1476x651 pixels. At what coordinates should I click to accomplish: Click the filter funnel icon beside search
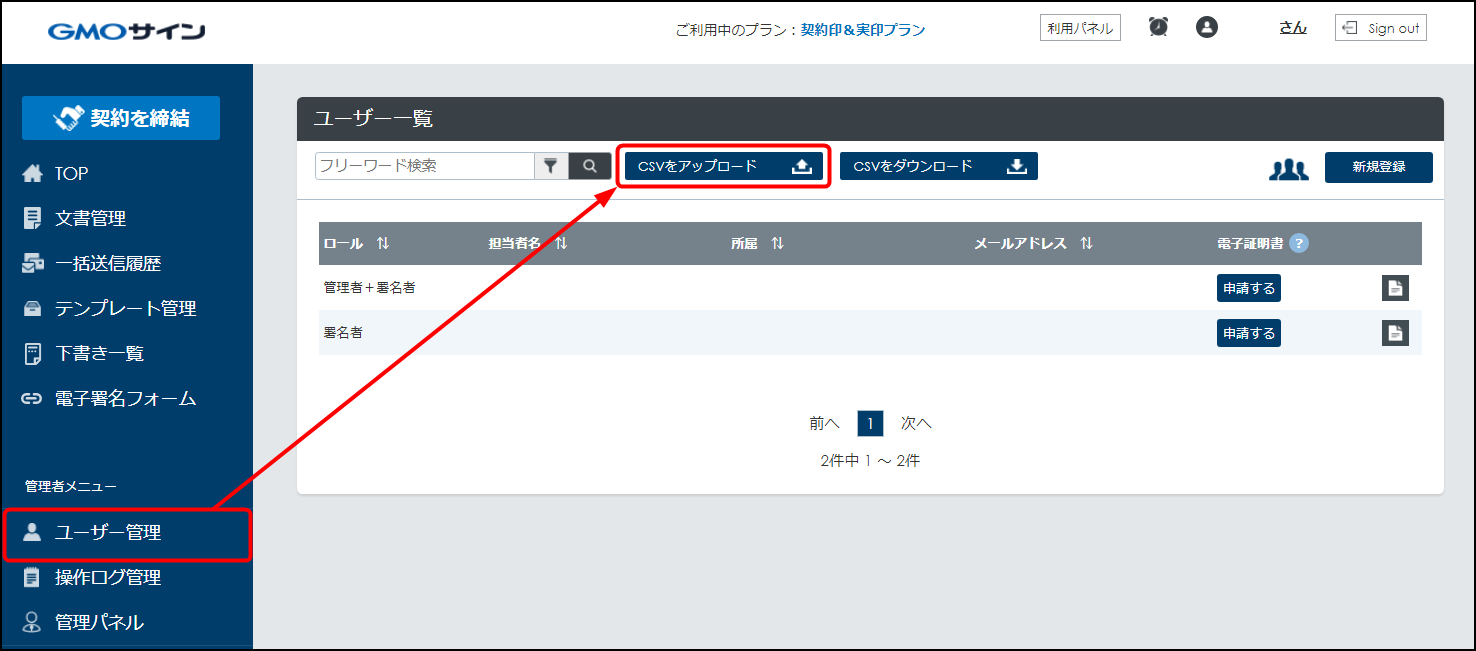(x=550, y=166)
